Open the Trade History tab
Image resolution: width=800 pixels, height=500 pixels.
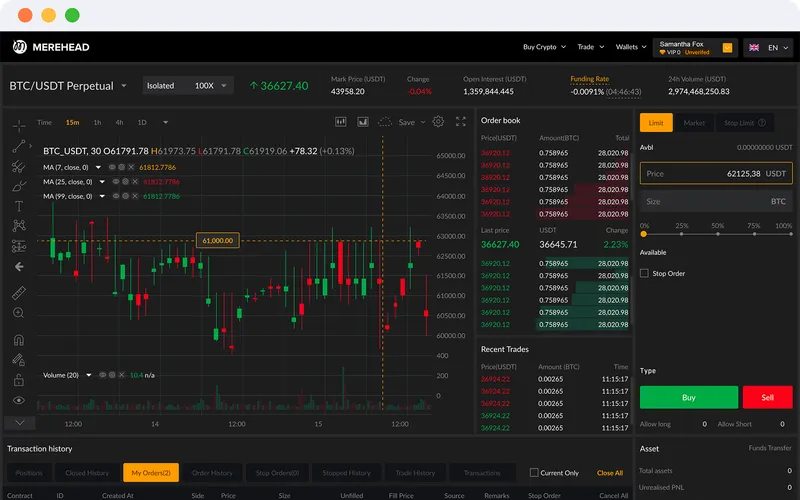[415, 473]
